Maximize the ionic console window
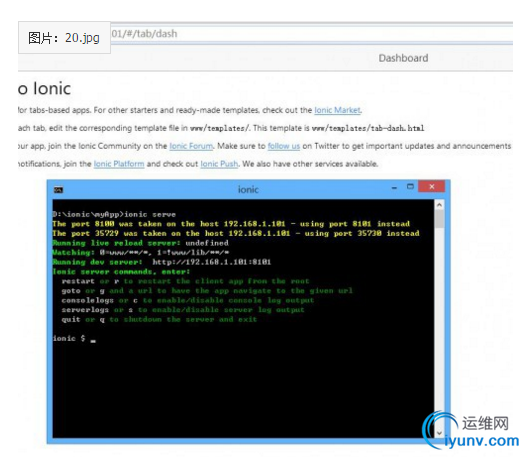This screenshot has width=525, height=457. [x=410, y=186]
